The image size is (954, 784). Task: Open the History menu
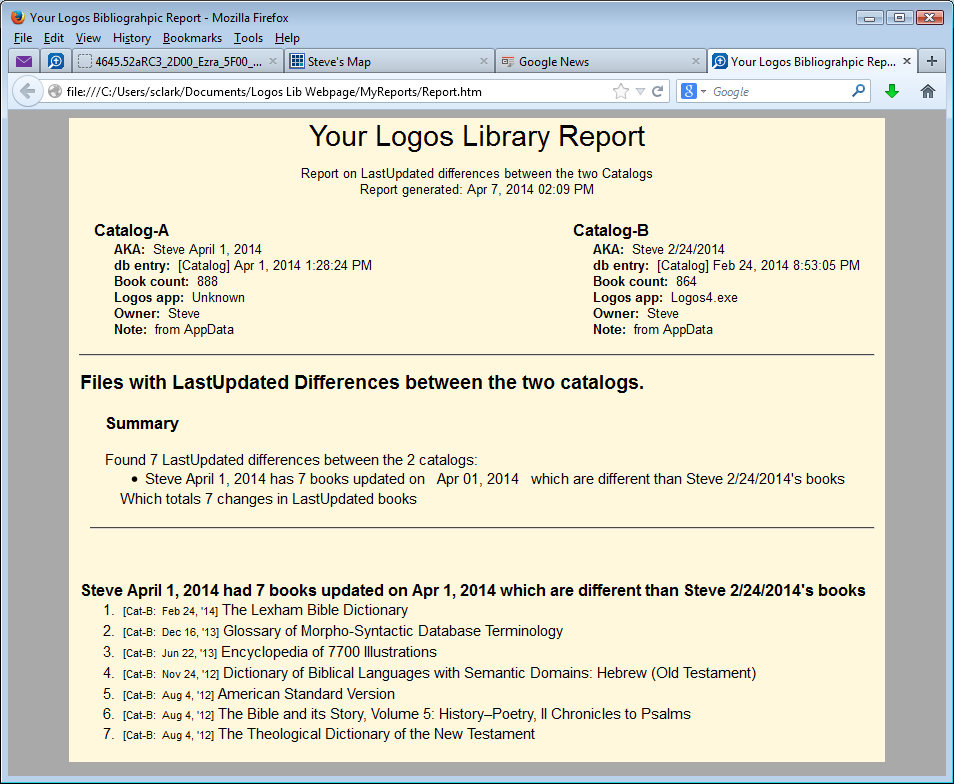point(131,38)
